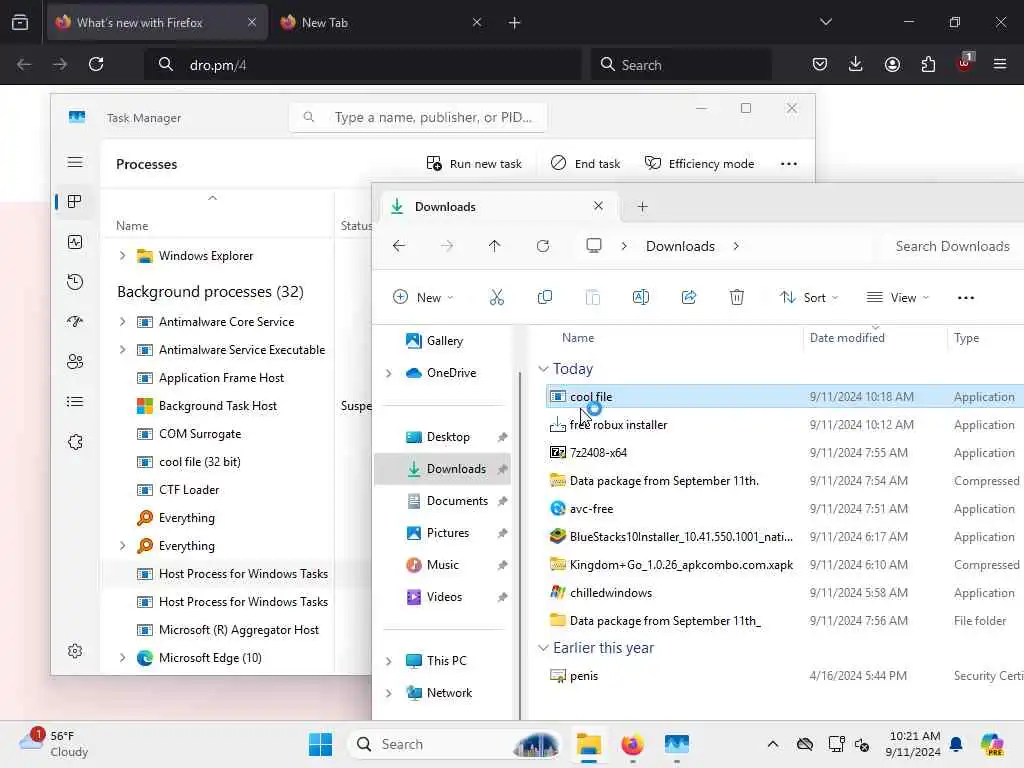The width and height of the screenshot is (1024, 768).
Task: Open Services icon in Task Manager sidebar
Action: coord(75,442)
